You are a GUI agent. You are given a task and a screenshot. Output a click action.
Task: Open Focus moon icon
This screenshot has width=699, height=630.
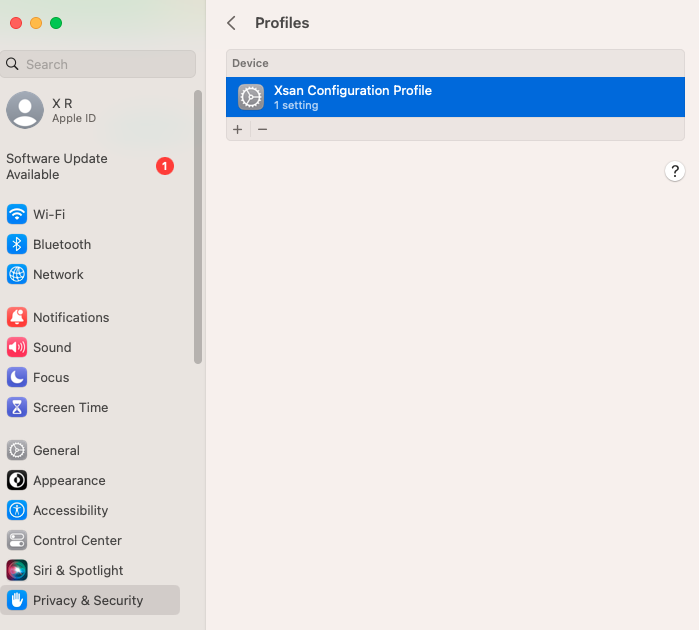pyautogui.click(x=17, y=377)
